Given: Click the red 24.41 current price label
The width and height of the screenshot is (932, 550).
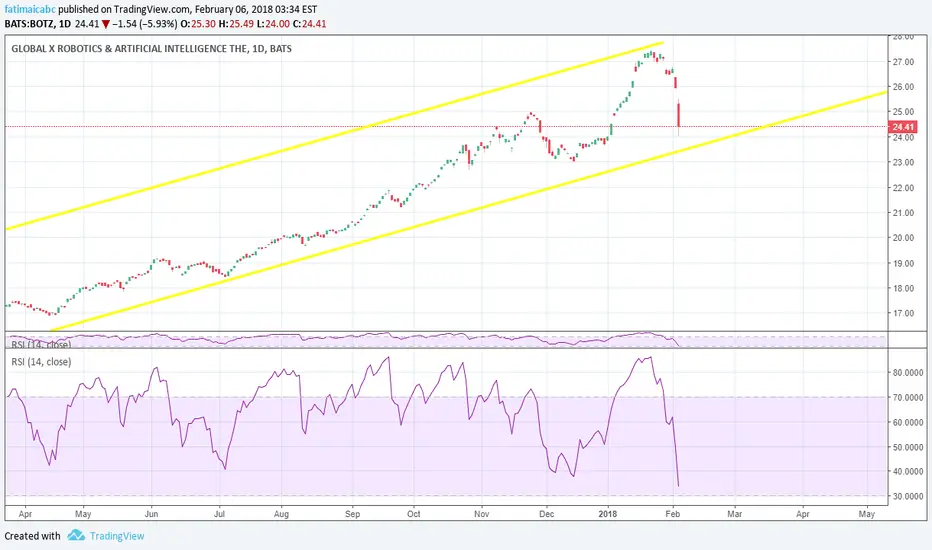Looking at the screenshot, I should pyautogui.click(x=903, y=127).
